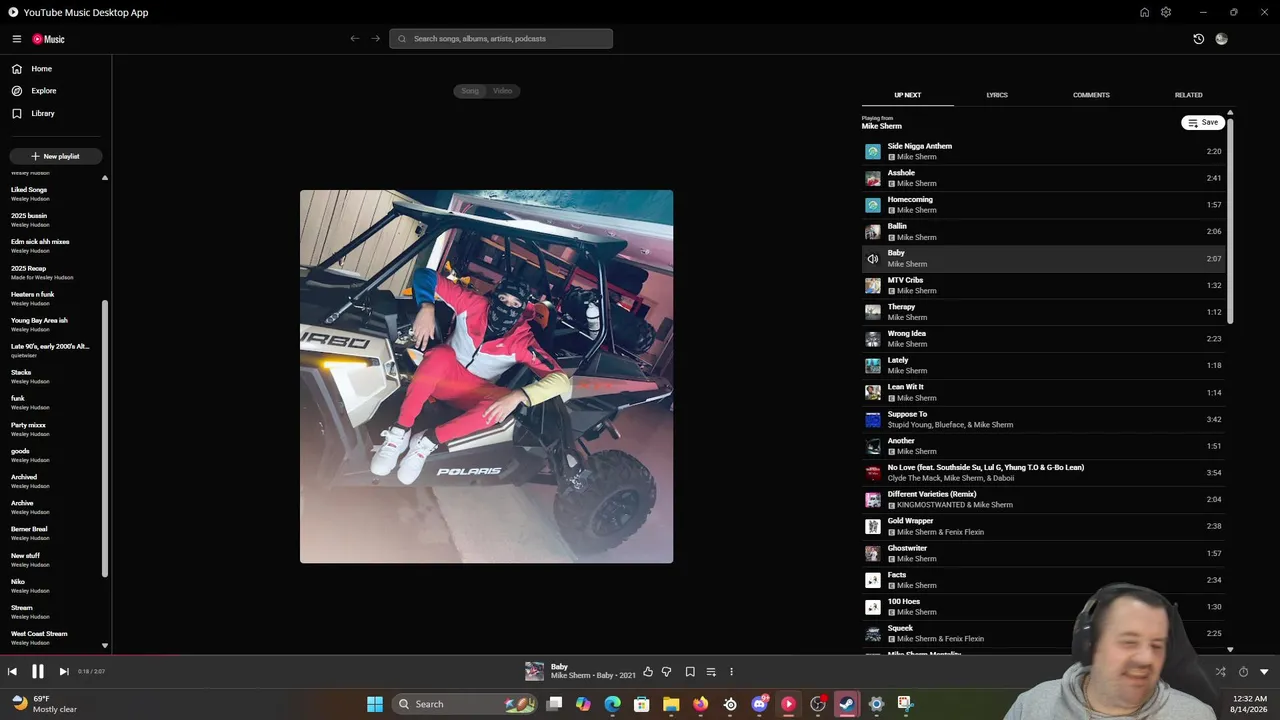
Task: Open the listening history clock icon
Action: 1199,39
